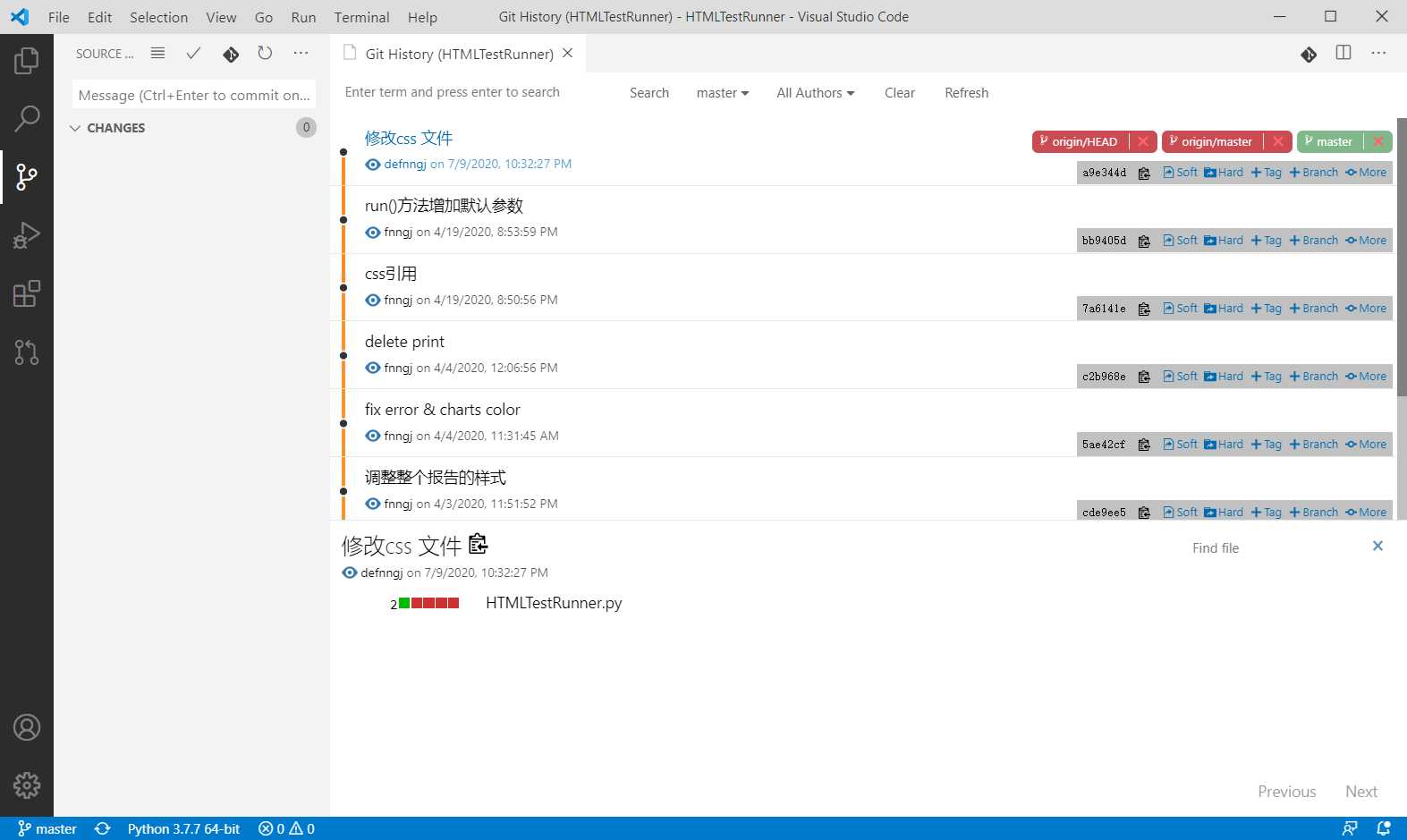Click eye icon for fix error commit

[373, 437]
